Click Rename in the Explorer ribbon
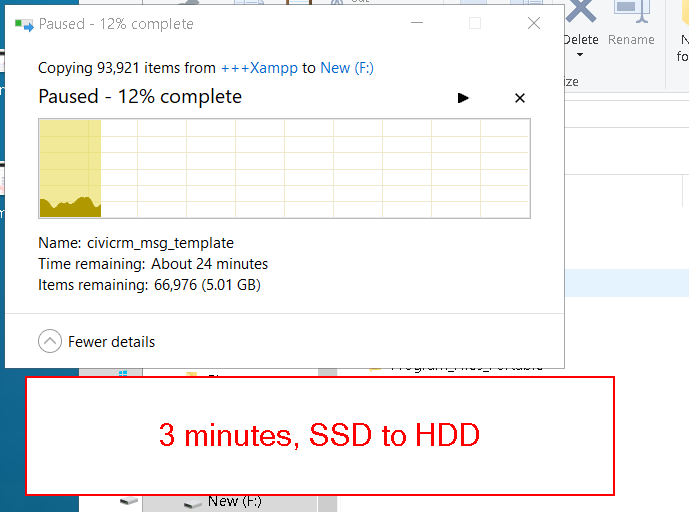This screenshot has width=689, height=512. (x=631, y=23)
